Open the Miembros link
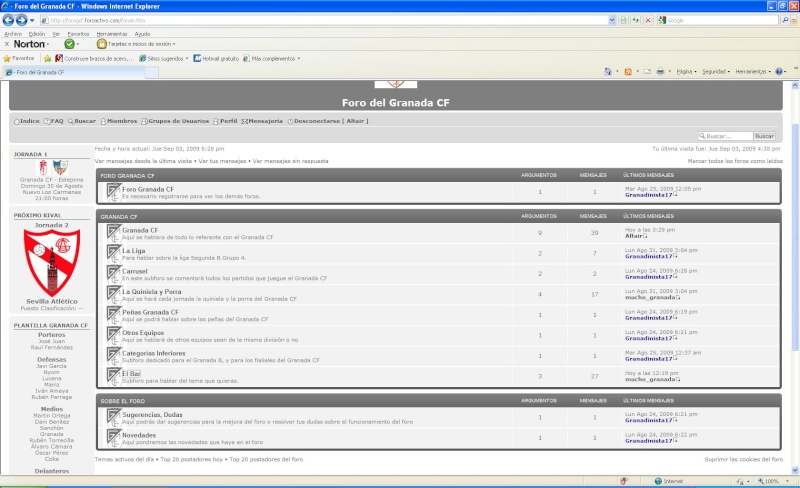800x488 pixels. click(x=119, y=121)
